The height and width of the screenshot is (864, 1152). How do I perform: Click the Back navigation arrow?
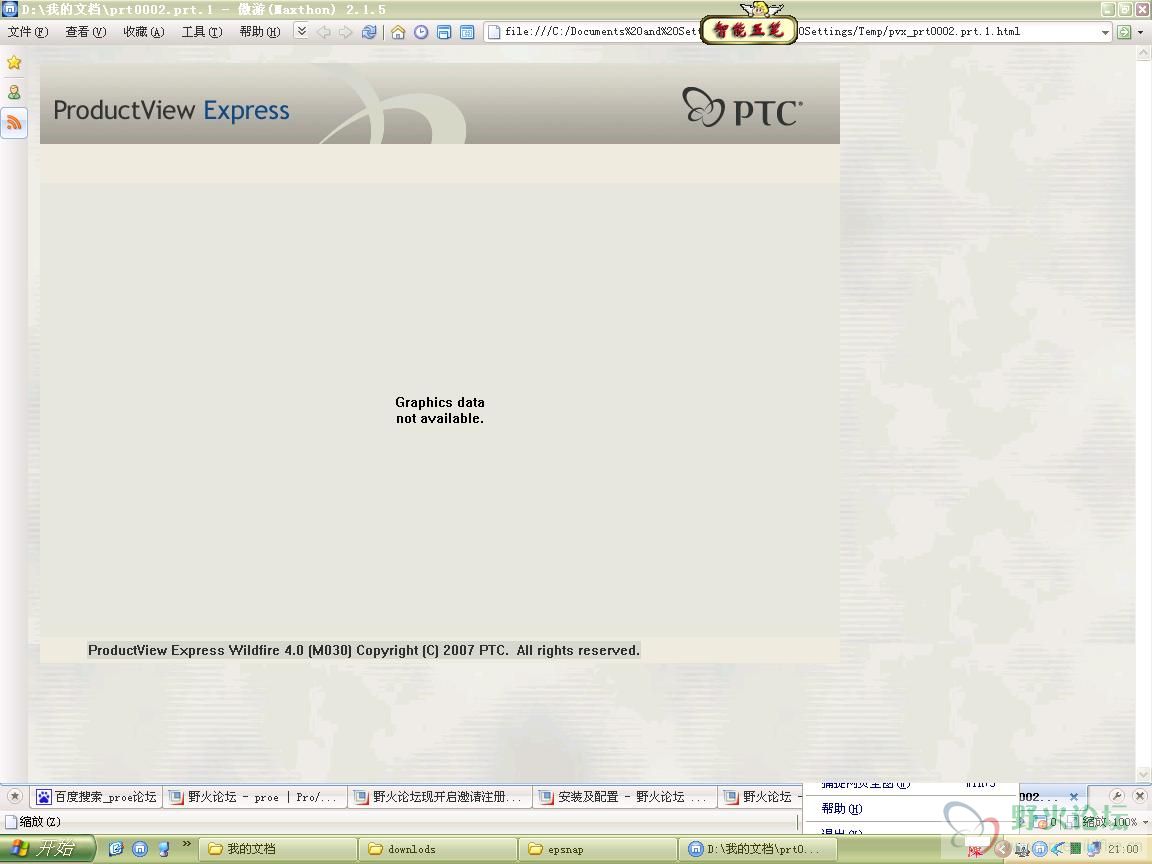click(323, 32)
